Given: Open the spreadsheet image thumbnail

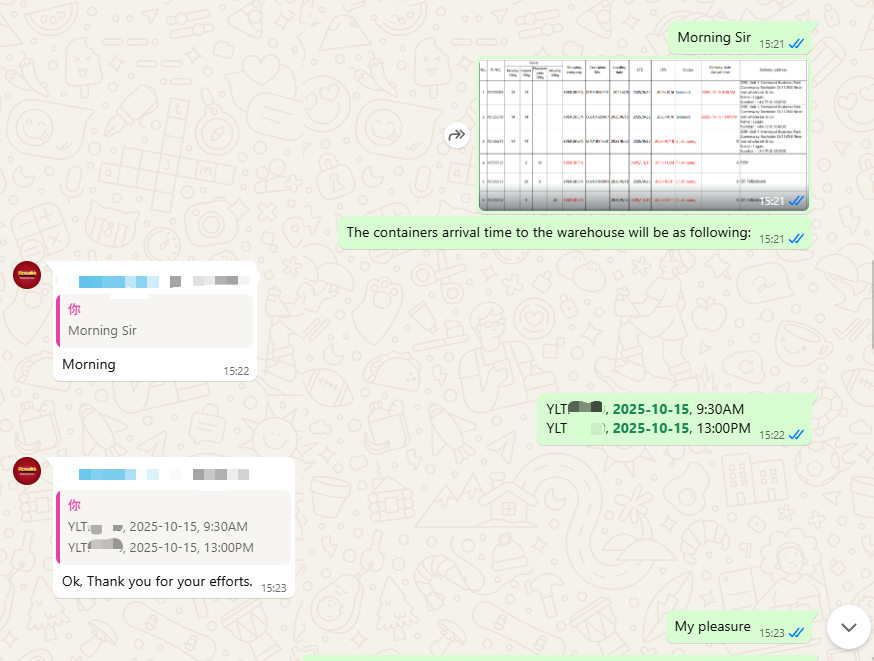Looking at the screenshot, I should coord(643,132).
